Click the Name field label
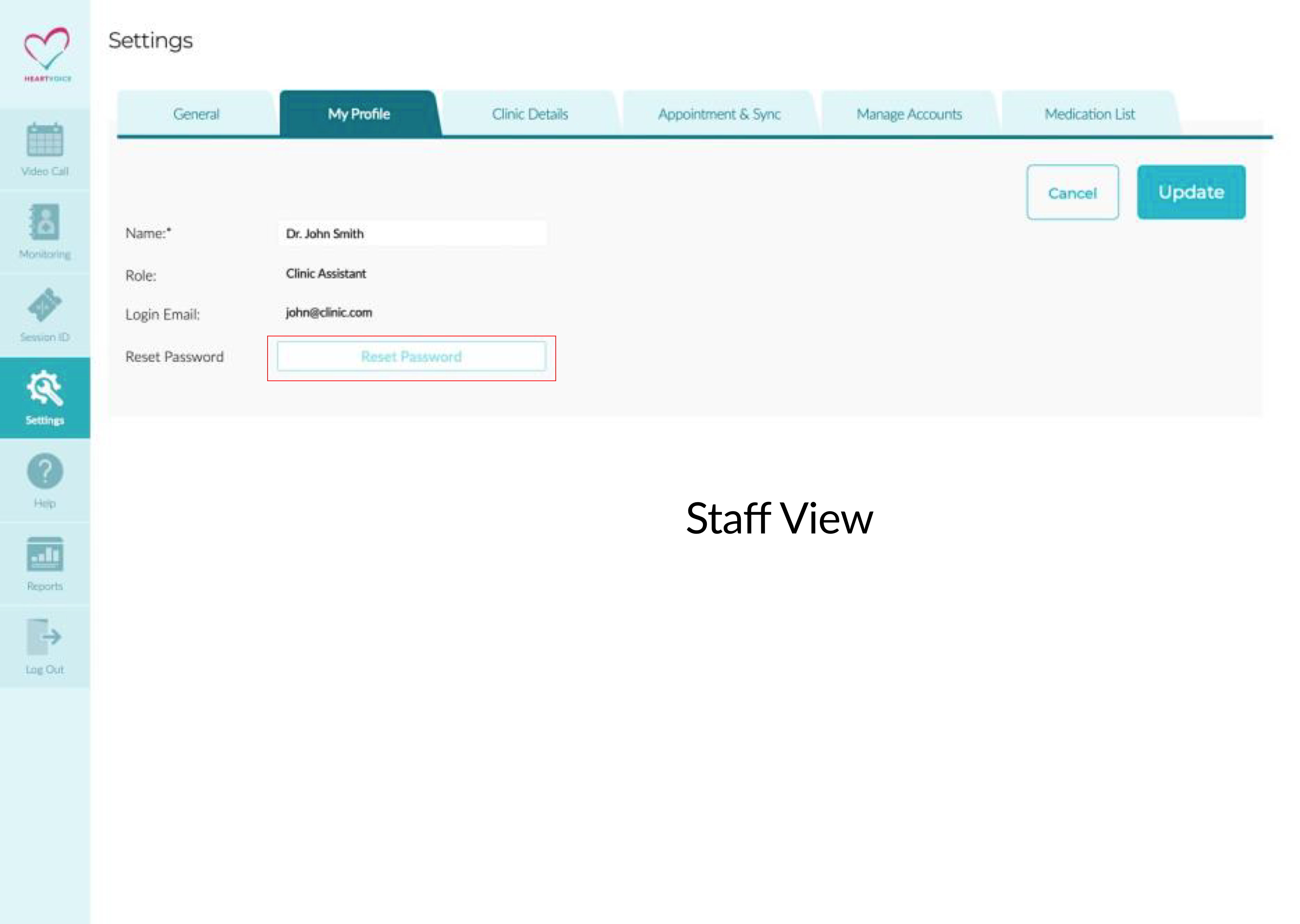The image size is (1300, 924). pyautogui.click(x=148, y=233)
